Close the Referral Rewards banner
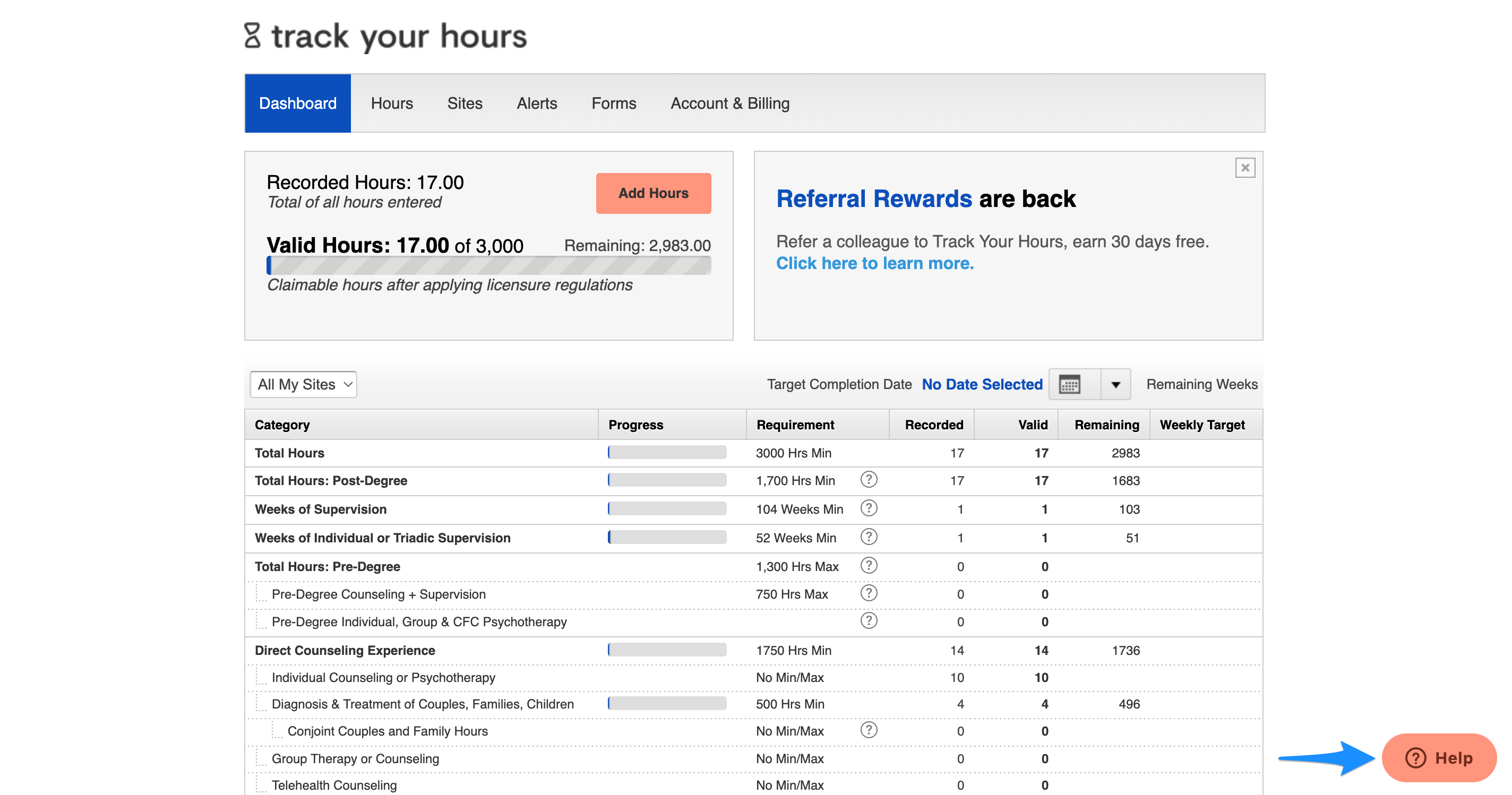The width and height of the screenshot is (1512, 795). coord(1245,168)
